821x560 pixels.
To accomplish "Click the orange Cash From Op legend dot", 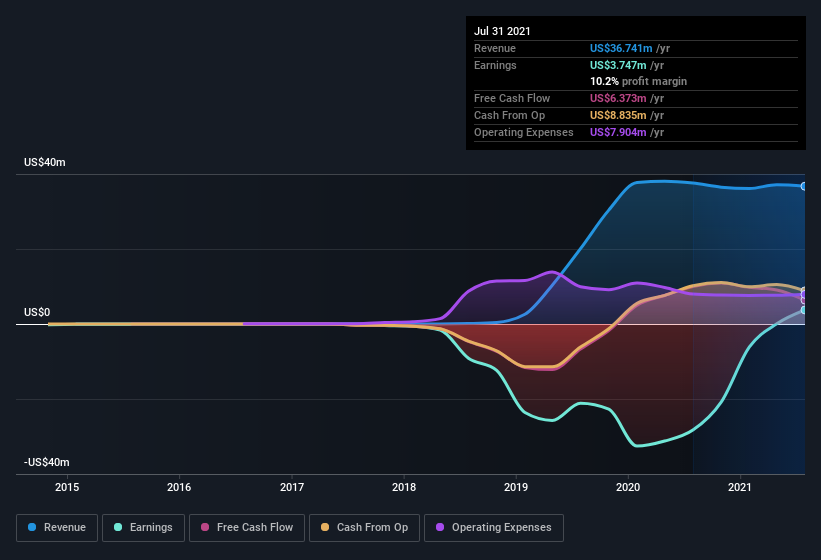I will tap(325, 527).
